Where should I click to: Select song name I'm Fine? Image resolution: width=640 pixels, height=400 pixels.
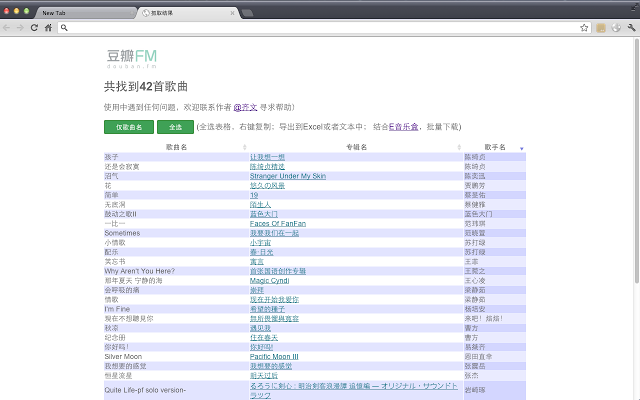coord(117,309)
